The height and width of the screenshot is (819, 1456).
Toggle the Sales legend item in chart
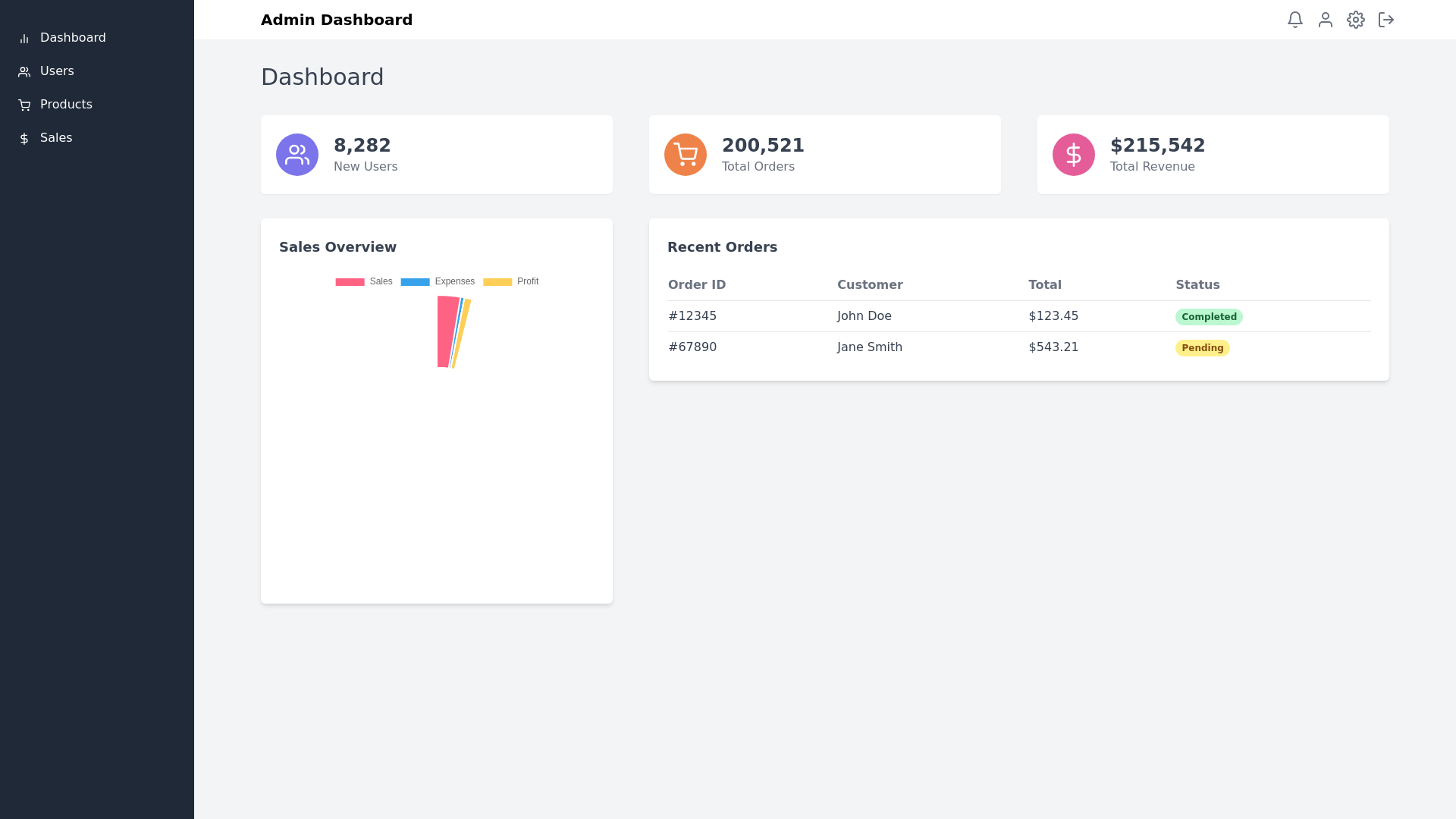pos(364,281)
